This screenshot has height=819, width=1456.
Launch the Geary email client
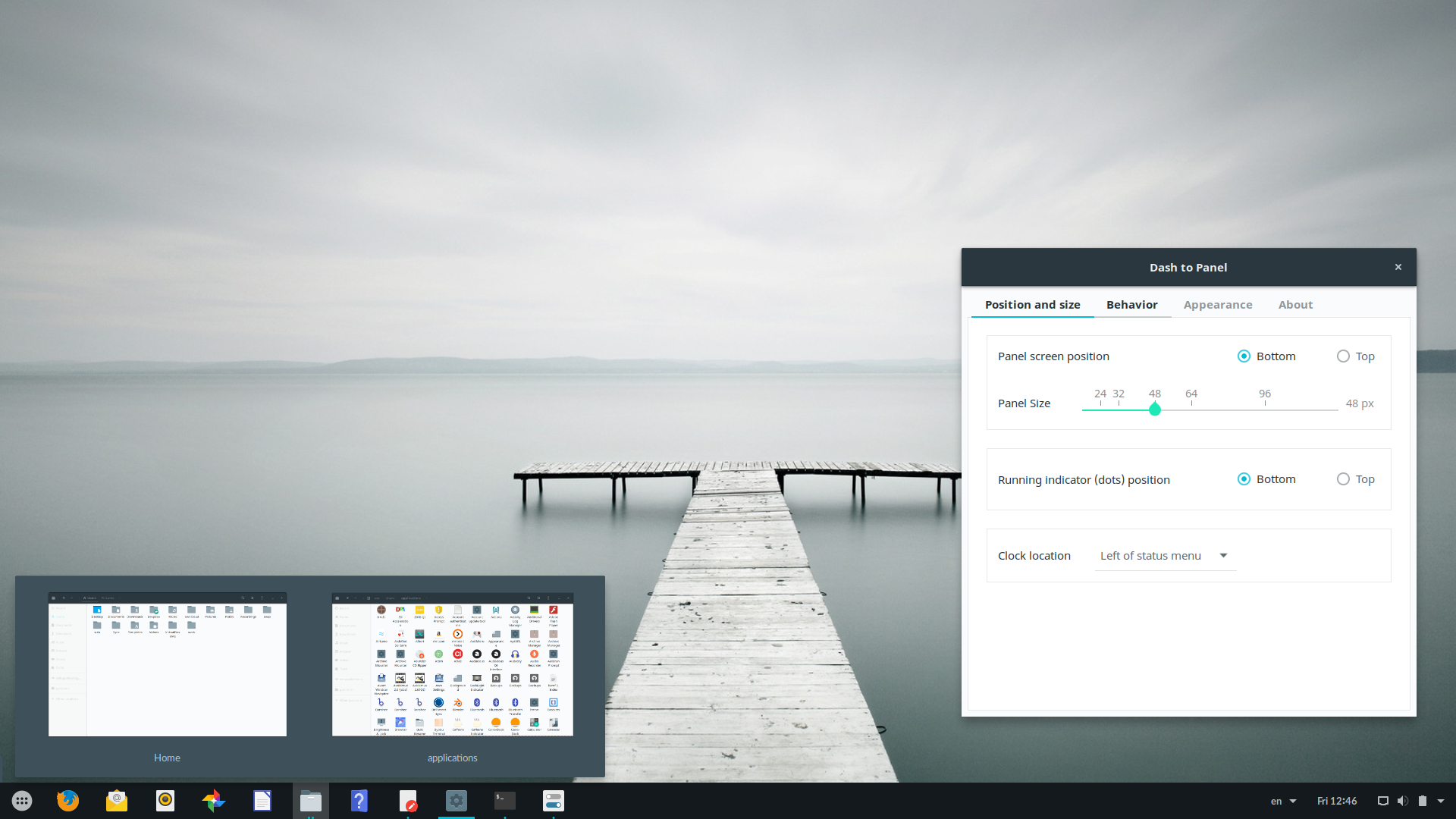[116, 801]
